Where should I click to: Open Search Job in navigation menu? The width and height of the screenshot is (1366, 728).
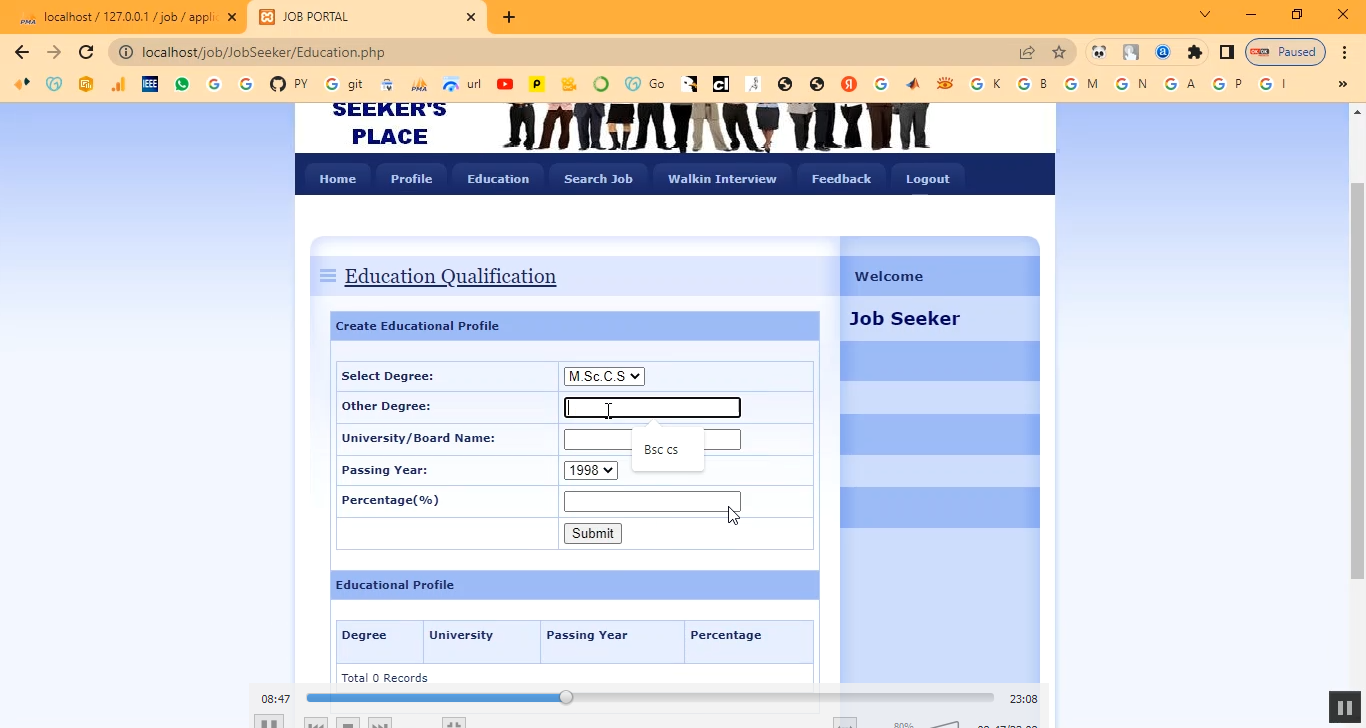click(598, 179)
